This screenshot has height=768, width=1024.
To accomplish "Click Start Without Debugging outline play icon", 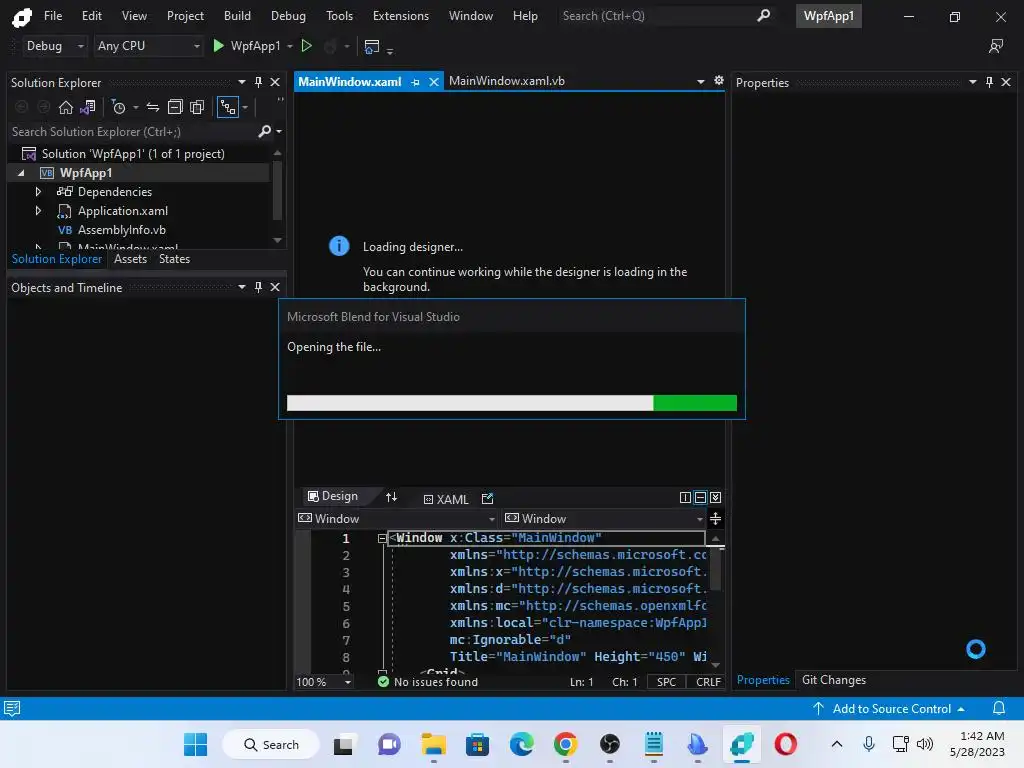I will click(306, 46).
